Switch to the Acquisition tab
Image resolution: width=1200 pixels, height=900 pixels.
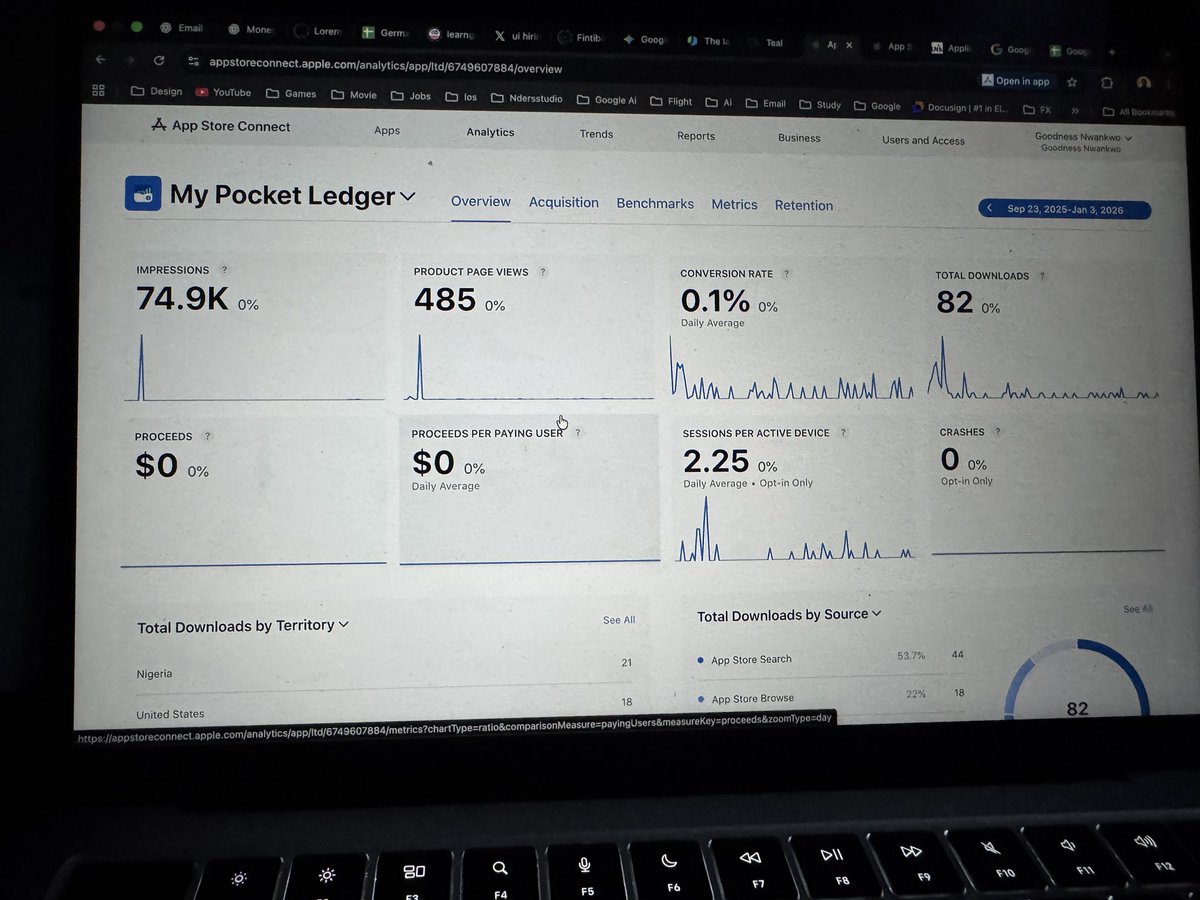tap(564, 202)
